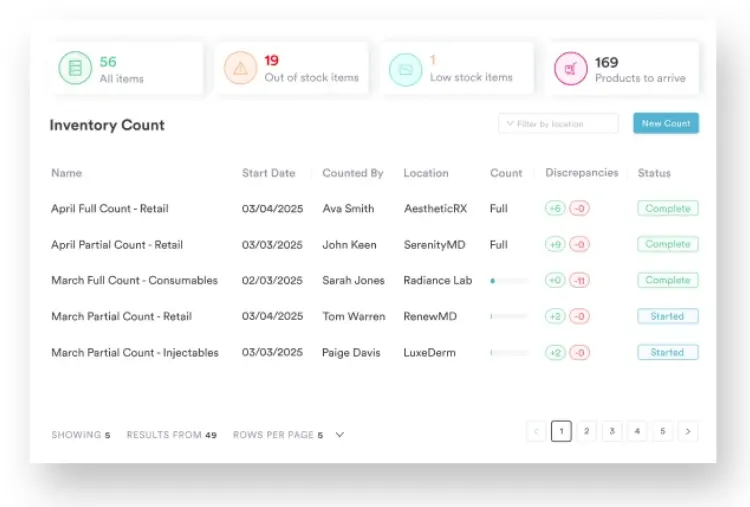This screenshot has height=507, width=750.
Task: Go to page 4
Action: click(x=637, y=431)
